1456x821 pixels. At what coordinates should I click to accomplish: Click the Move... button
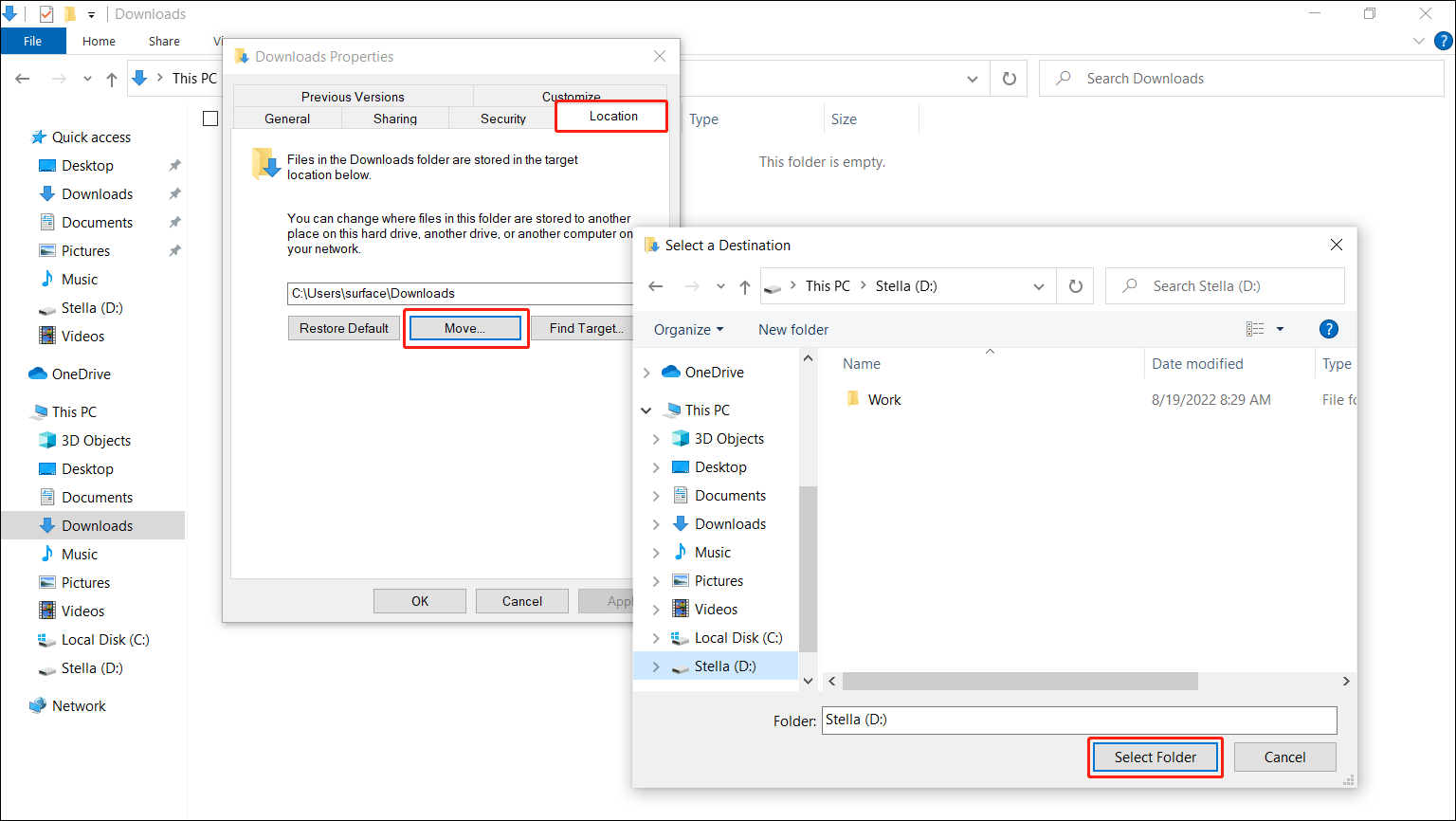[x=465, y=328]
